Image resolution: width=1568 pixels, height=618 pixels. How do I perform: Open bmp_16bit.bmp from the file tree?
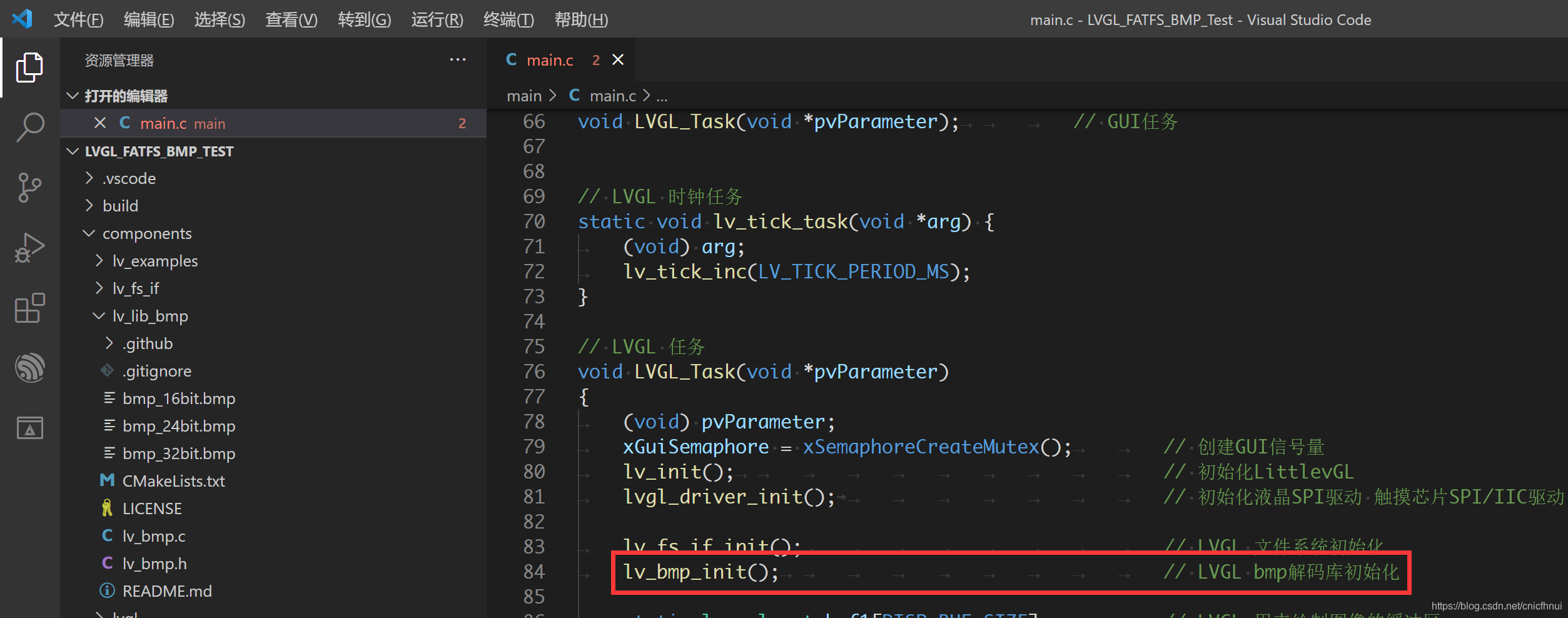179,398
